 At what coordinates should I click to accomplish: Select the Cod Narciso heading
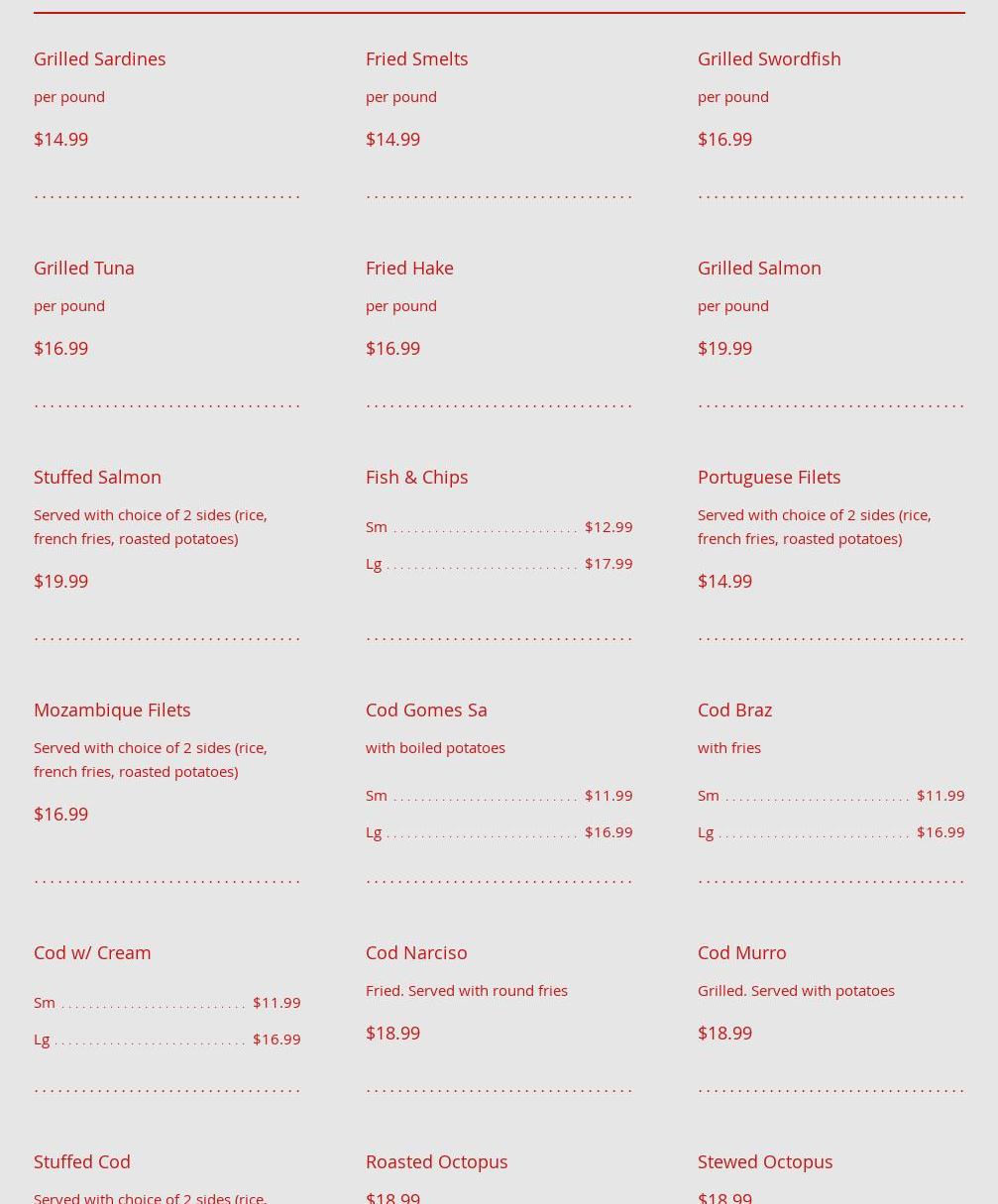(415, 952)
